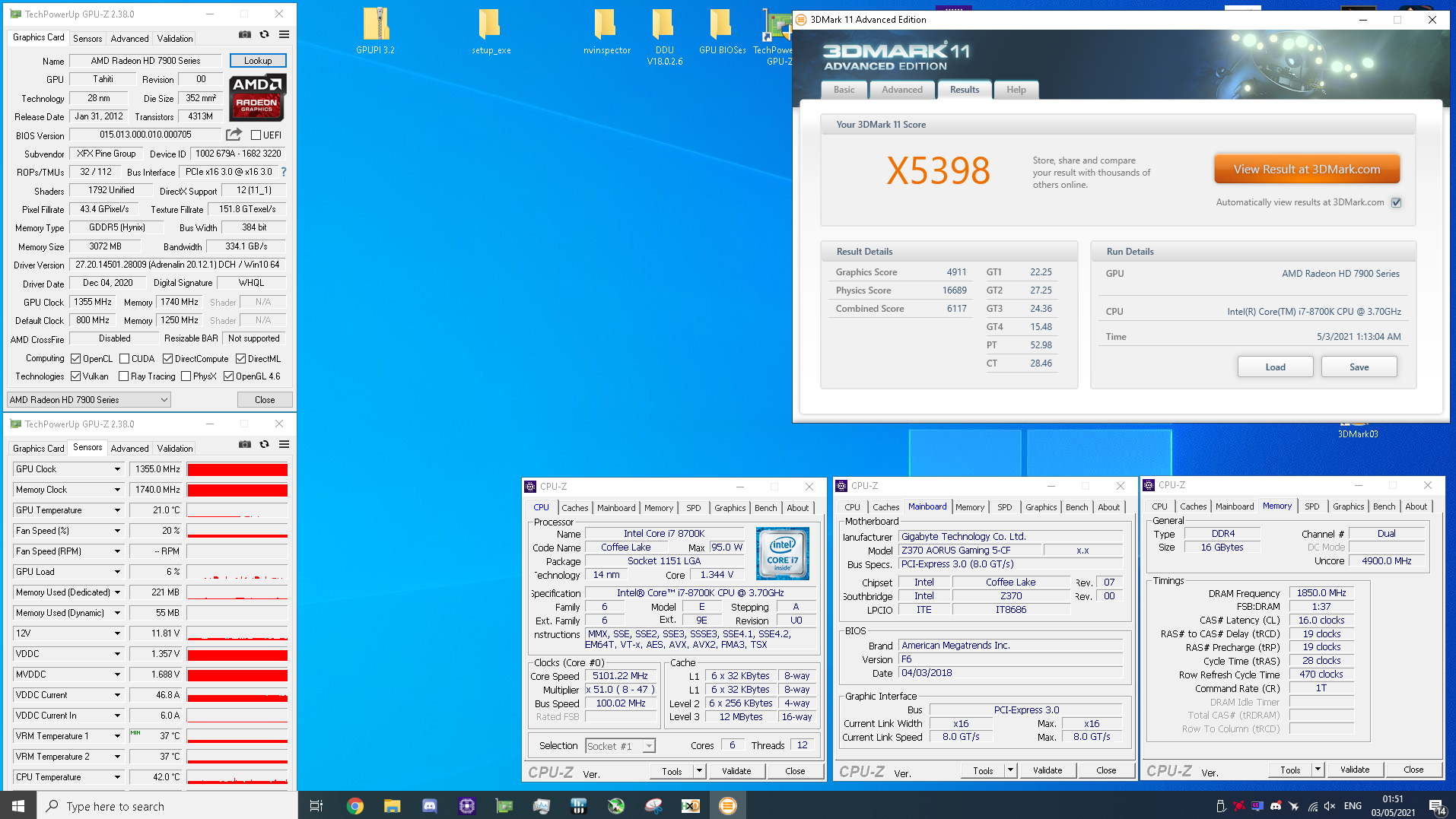The width and height of the screenshot is (1456, 819).
Task: Expand the GPU Temperature sensor dropdown
Action: point(117,510)
